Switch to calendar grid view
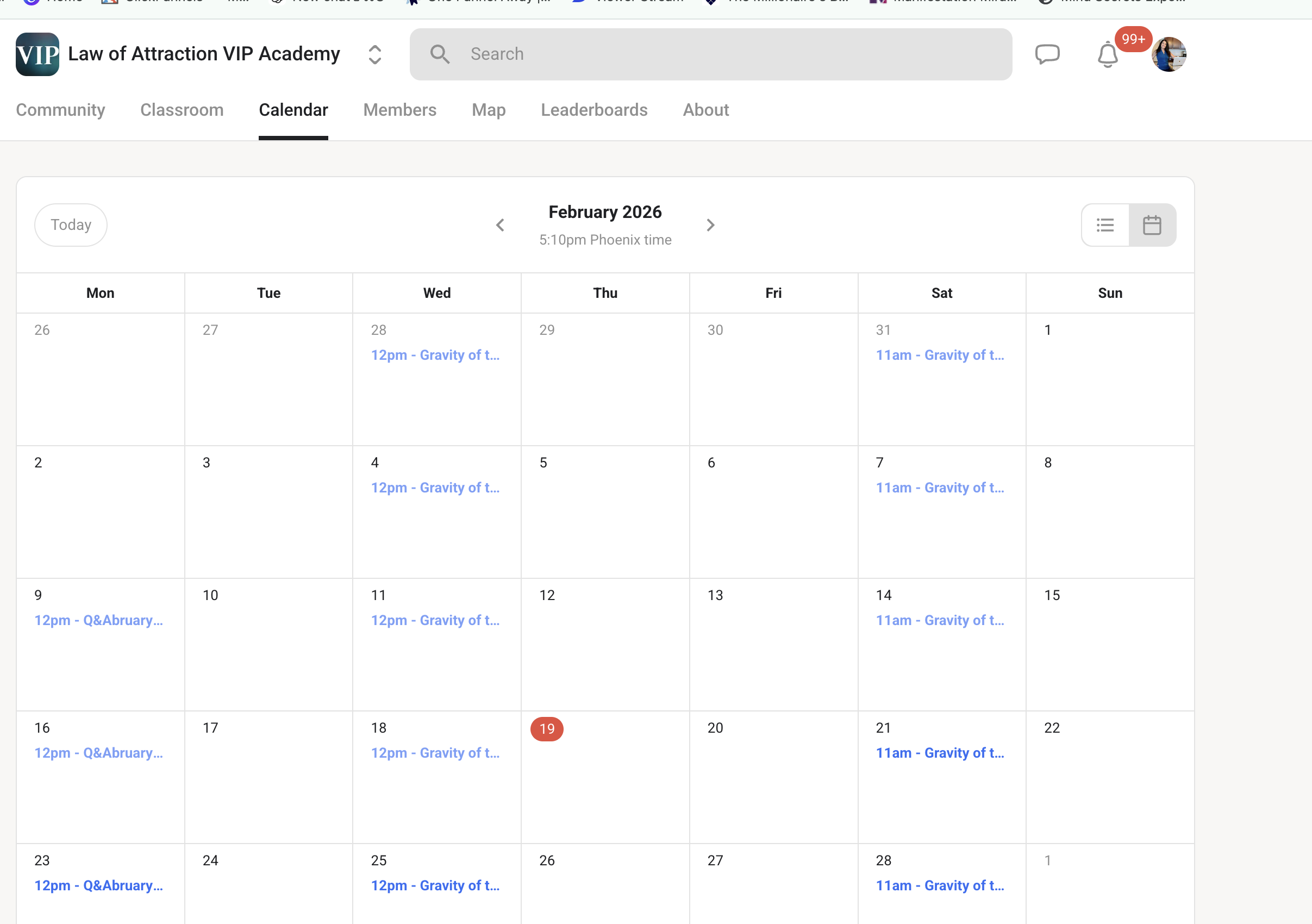Screen dimensions: 1312x924 (1152, 225)
